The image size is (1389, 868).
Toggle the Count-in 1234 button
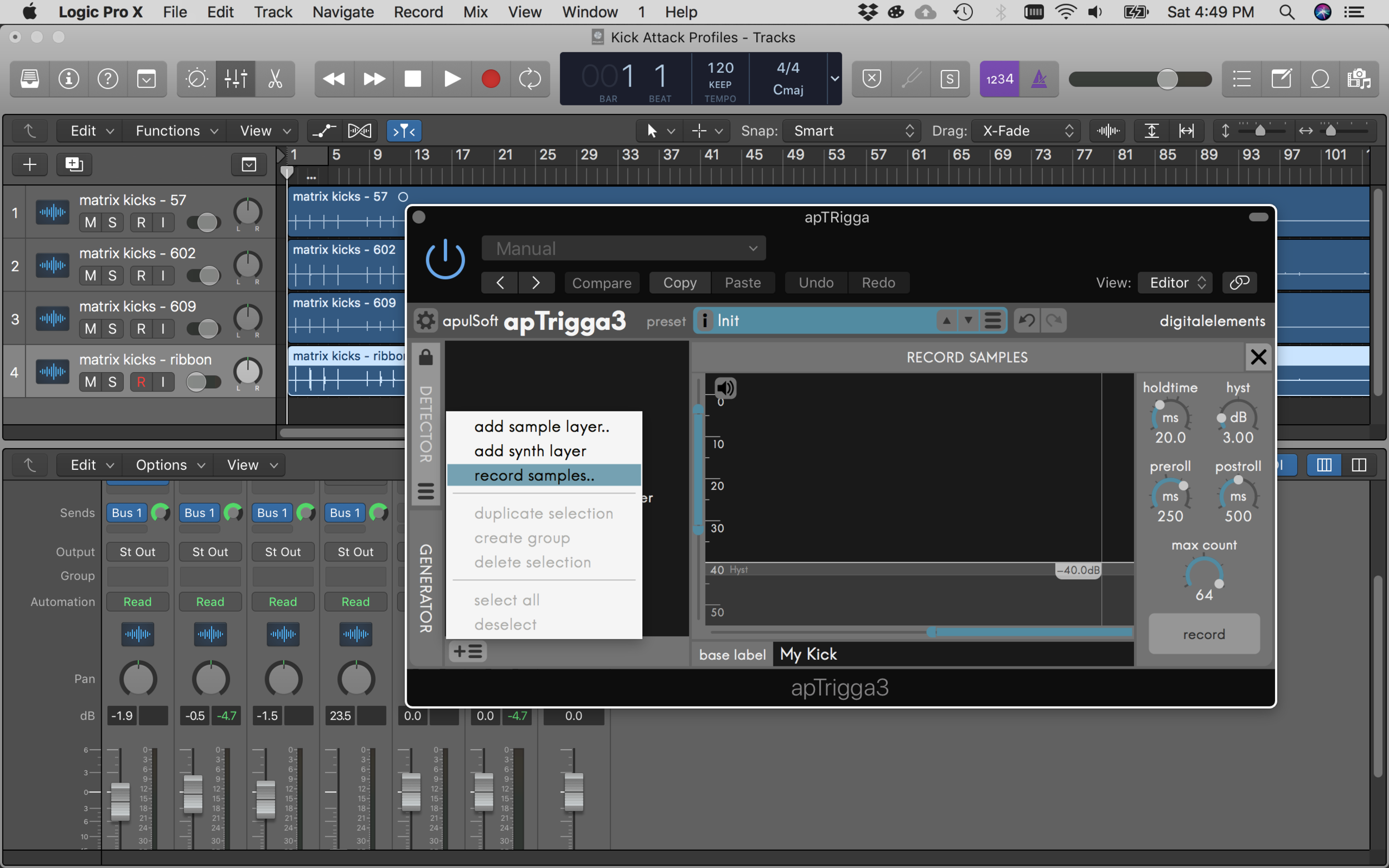[x=999, y=79]
